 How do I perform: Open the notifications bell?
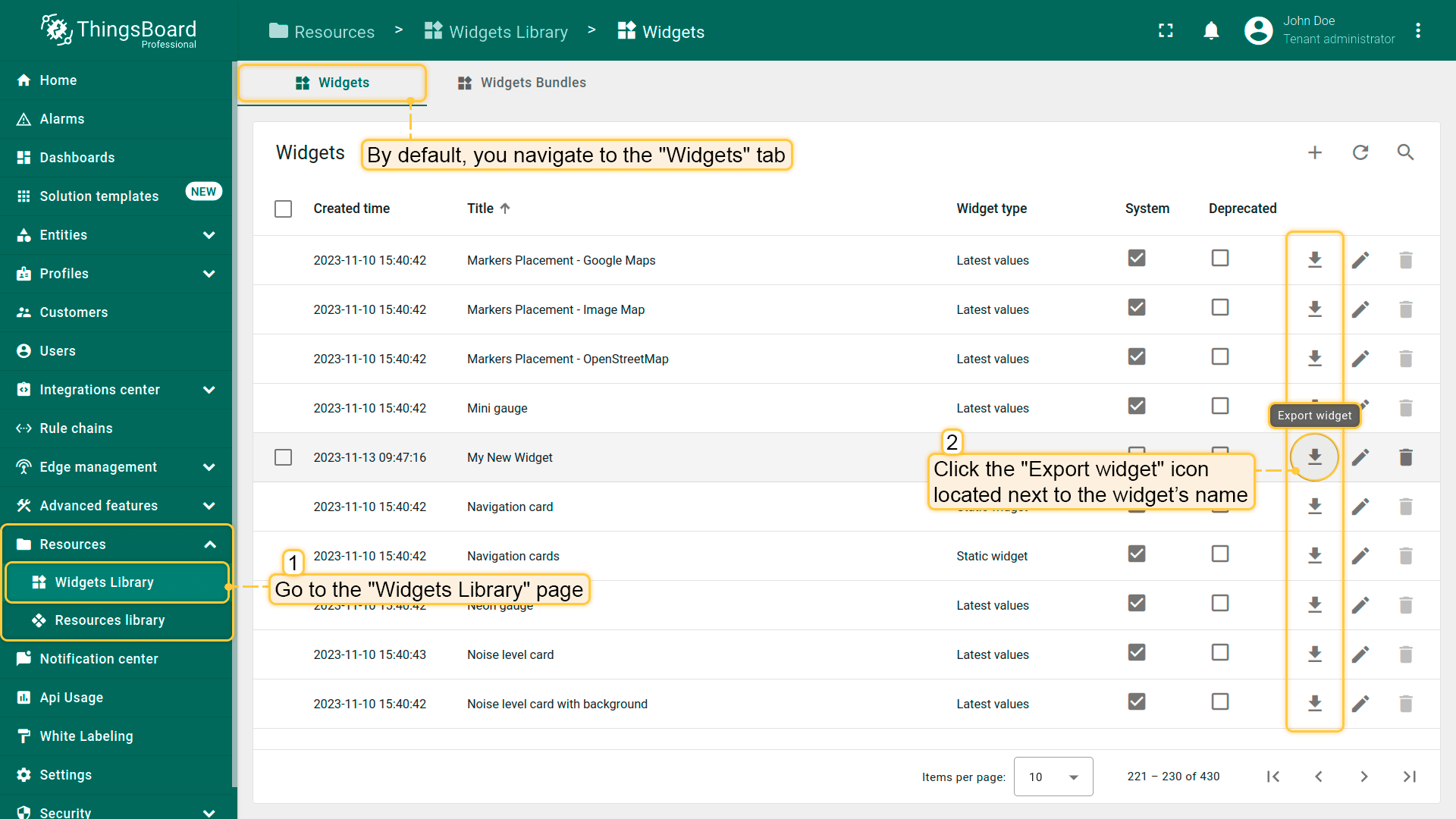[1211, 31]
